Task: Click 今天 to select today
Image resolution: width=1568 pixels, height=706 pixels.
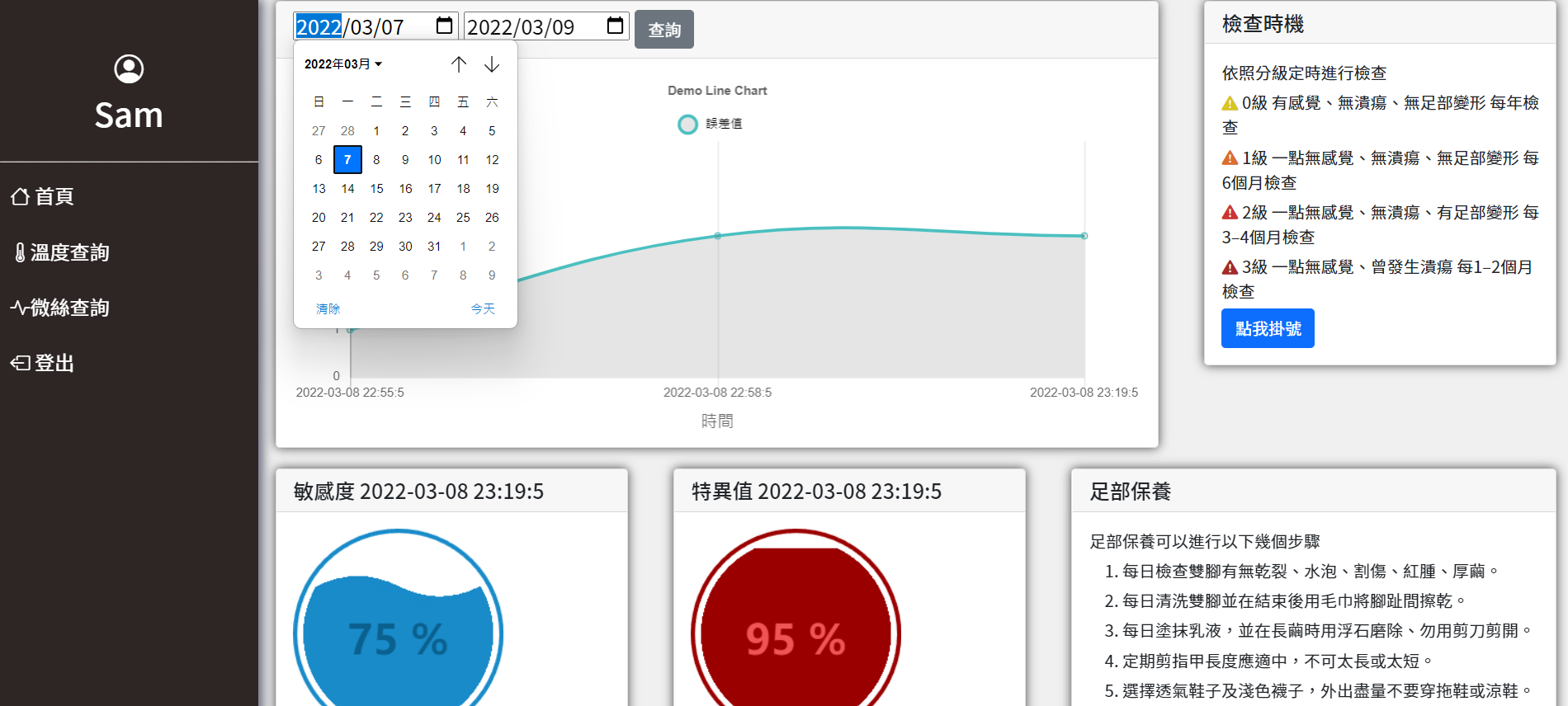Action: pyautogui.click(x=483, y=308)
